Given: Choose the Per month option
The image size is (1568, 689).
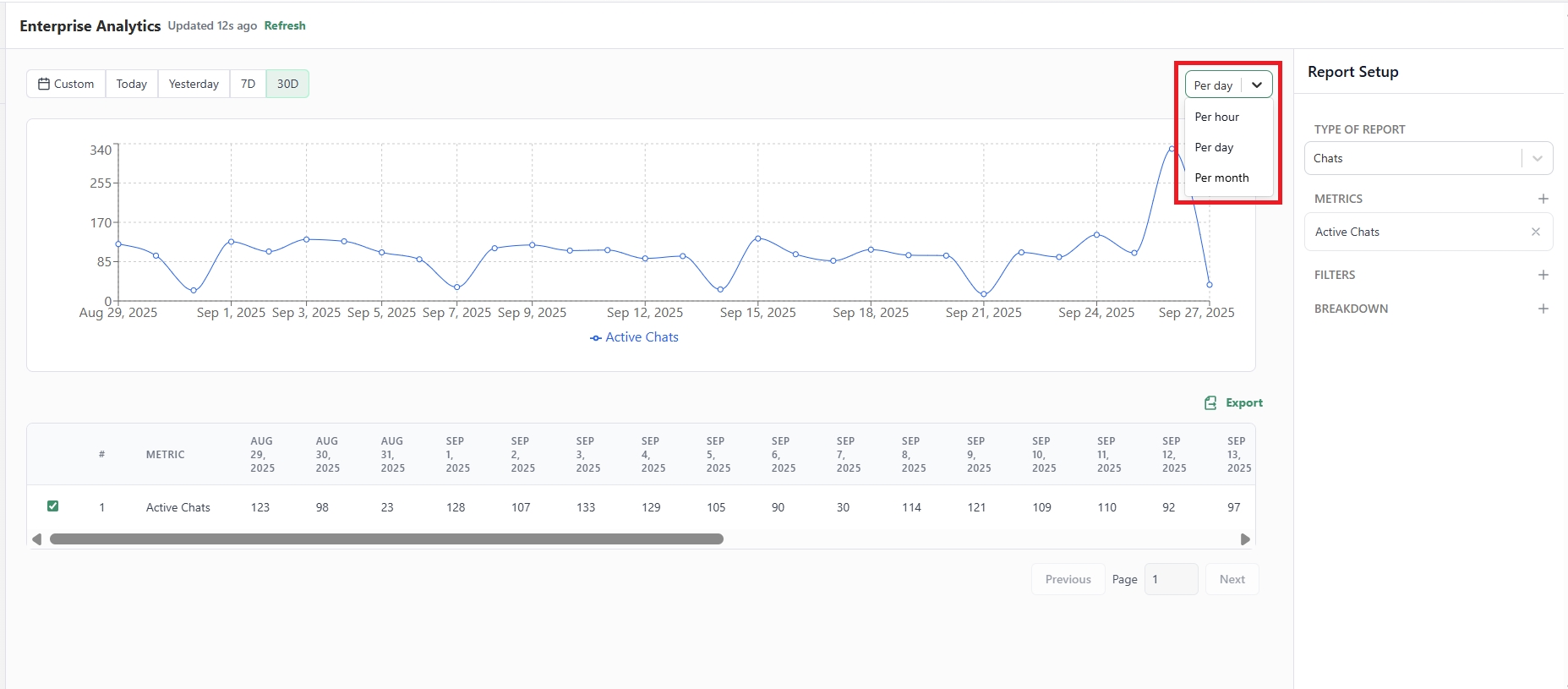Looking at the screenshot, I should pyautogui.click(x=1221, y=178).
